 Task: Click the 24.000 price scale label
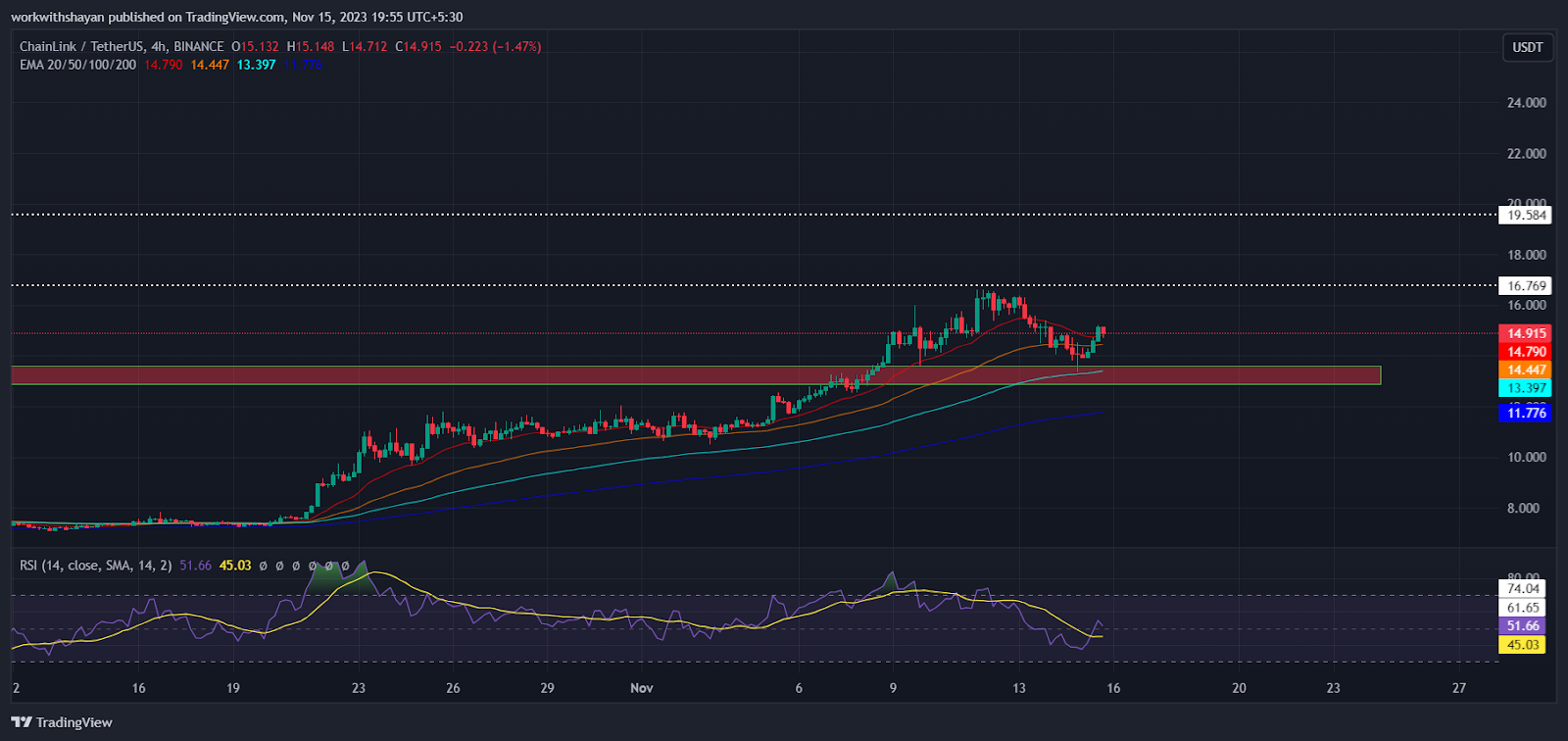1526,103
